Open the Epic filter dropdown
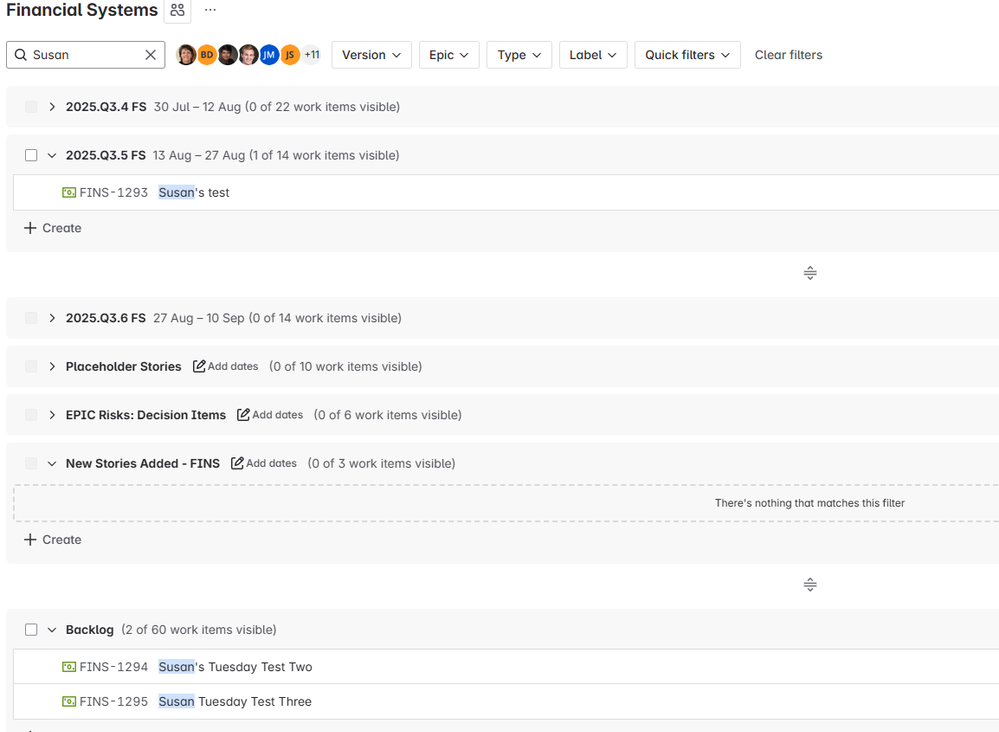 [x=449, y=55]
